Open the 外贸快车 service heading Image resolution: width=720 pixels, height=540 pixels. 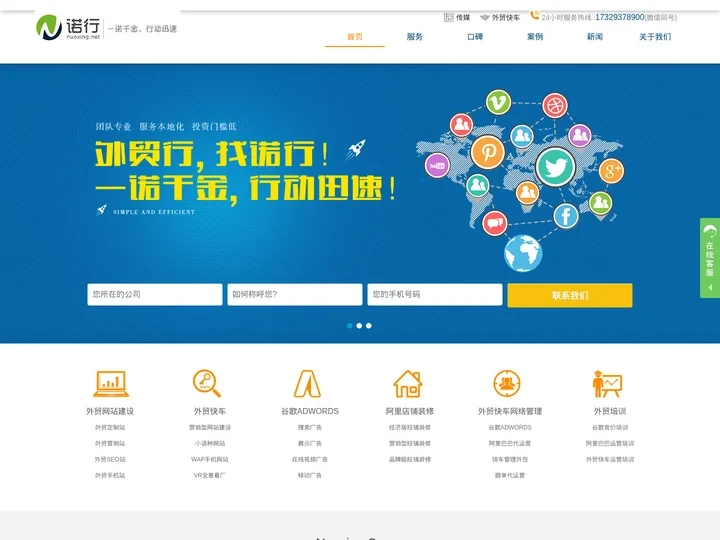tap(210, 411)
